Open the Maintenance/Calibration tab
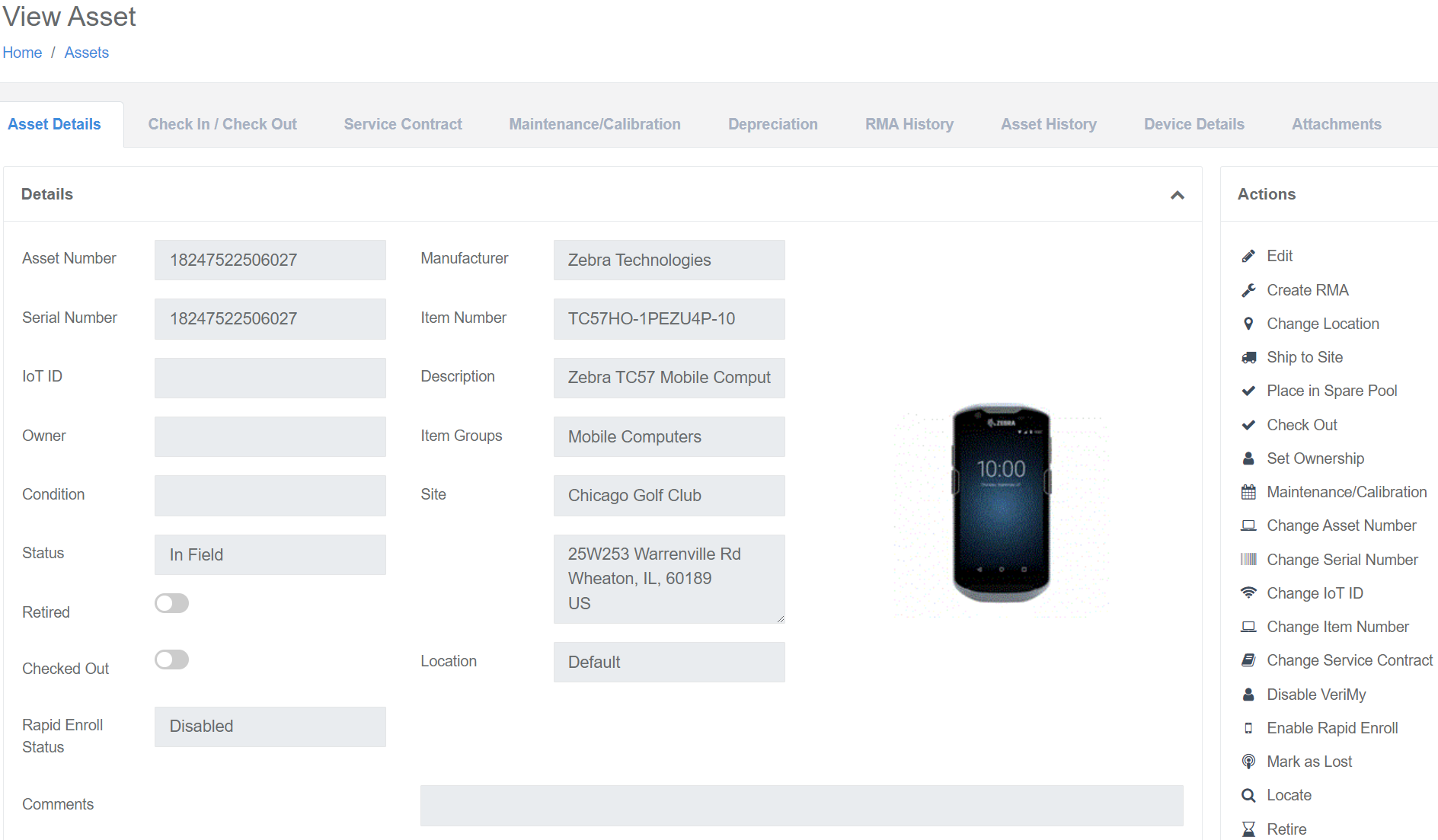 pos(595,124)
